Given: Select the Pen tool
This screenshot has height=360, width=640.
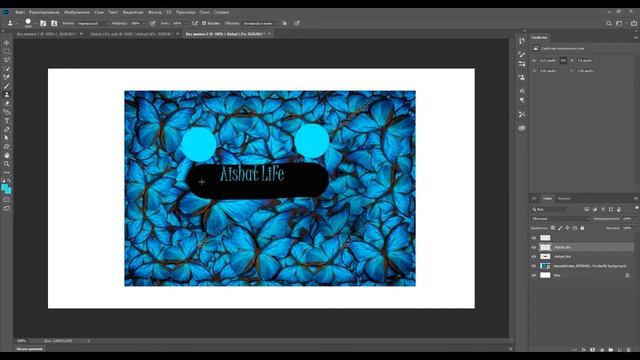Looking at the screenshot, I should pyautogui.click(x=7, y=129).
